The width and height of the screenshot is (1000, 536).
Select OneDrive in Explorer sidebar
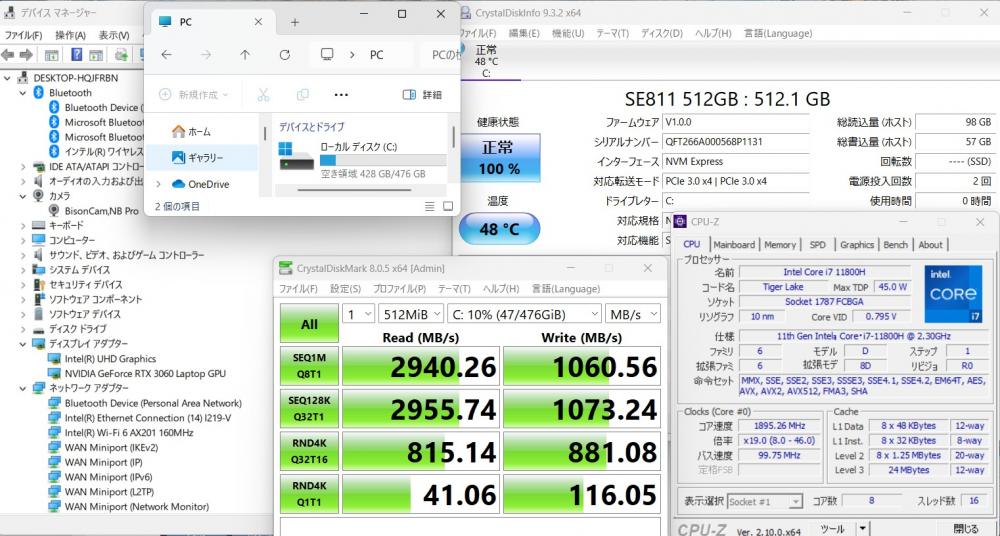202,184
